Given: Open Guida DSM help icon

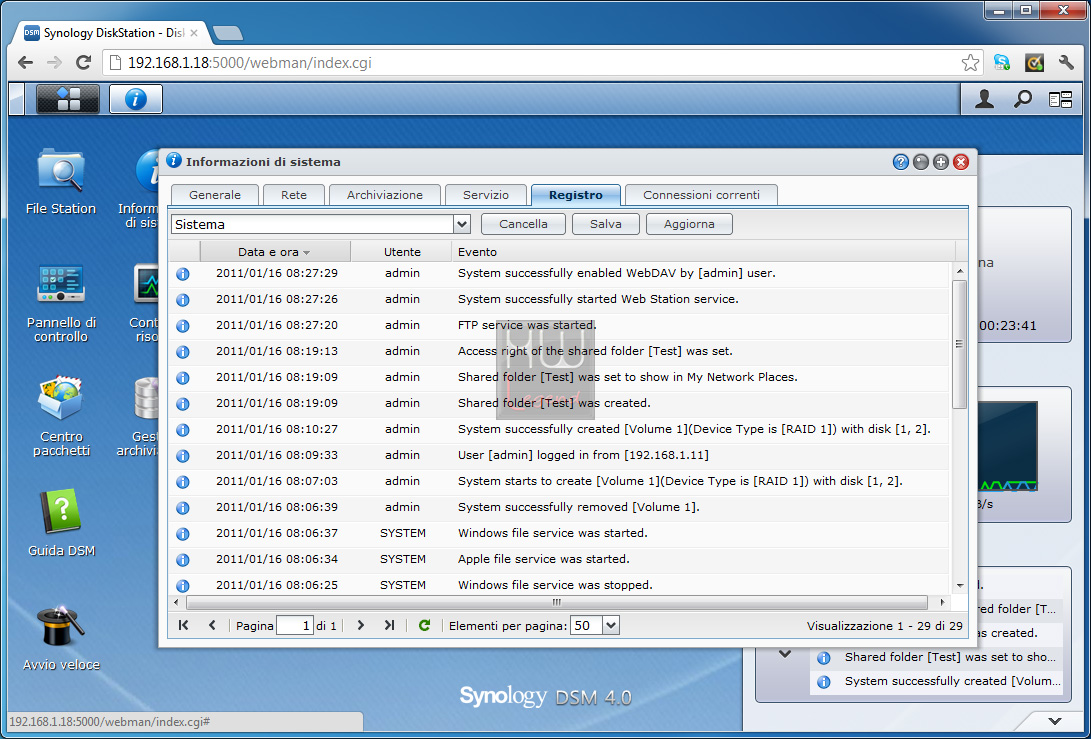Looking at the screenshot, I should (x=61, y=523).
